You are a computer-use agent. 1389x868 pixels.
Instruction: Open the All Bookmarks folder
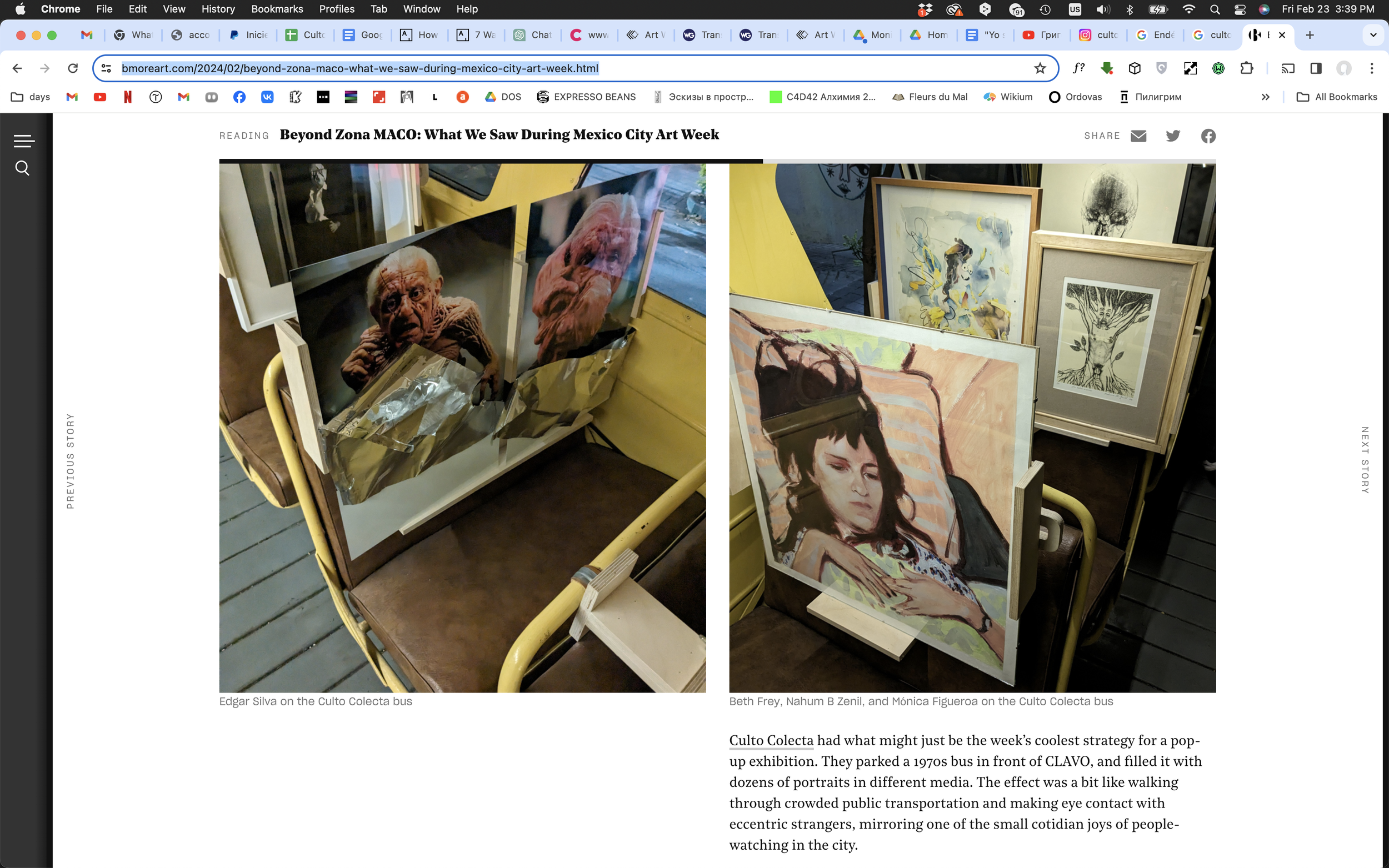(1337, 97)
